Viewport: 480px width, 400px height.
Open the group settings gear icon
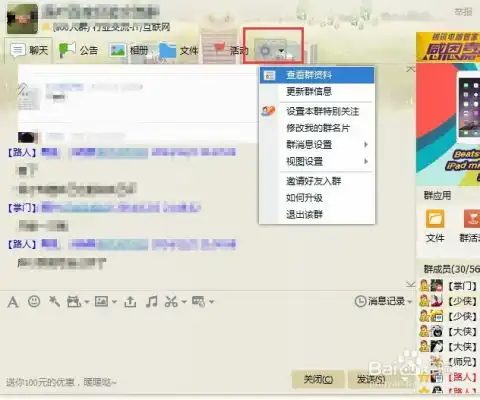(265, 51)
